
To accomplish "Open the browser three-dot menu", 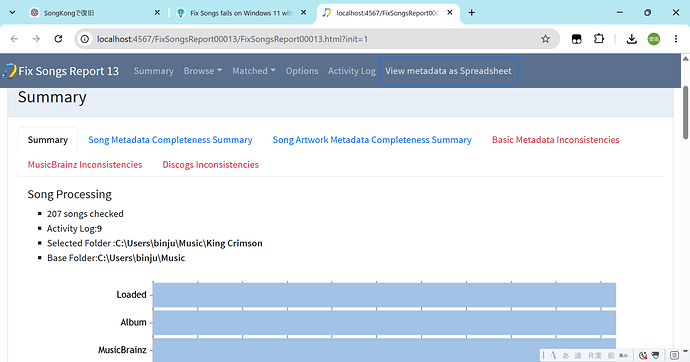I will tap(676, 39).
